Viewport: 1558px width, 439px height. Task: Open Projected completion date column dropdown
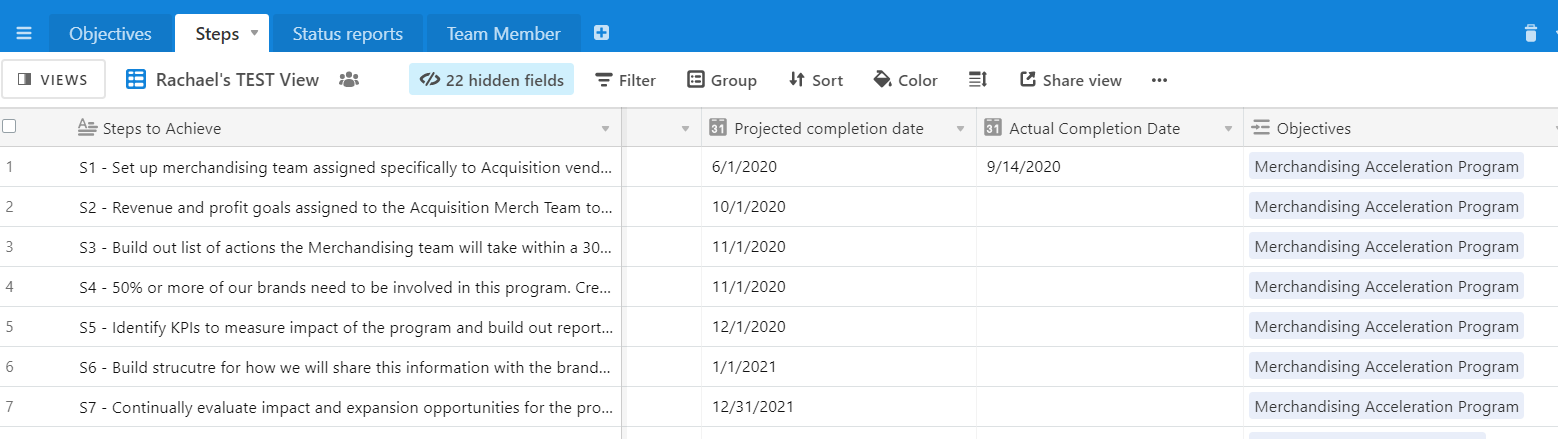click(x=960, y=129)
